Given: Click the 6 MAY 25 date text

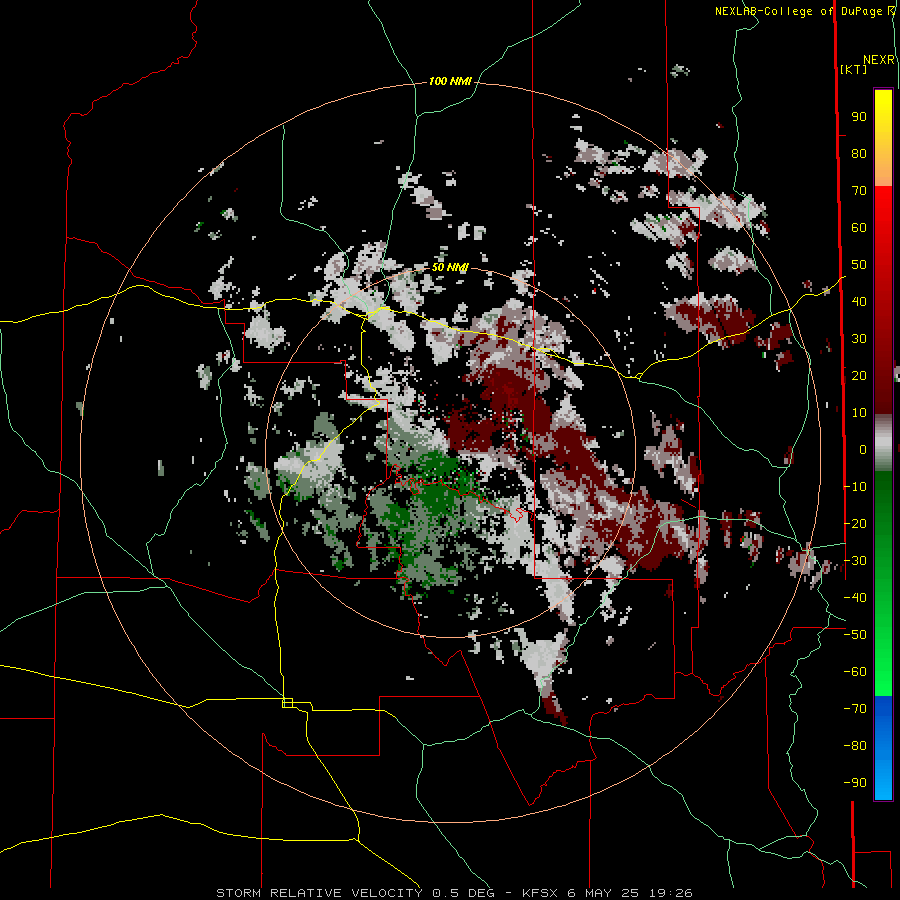Looking at the screenshot, I should coord(604,893).
